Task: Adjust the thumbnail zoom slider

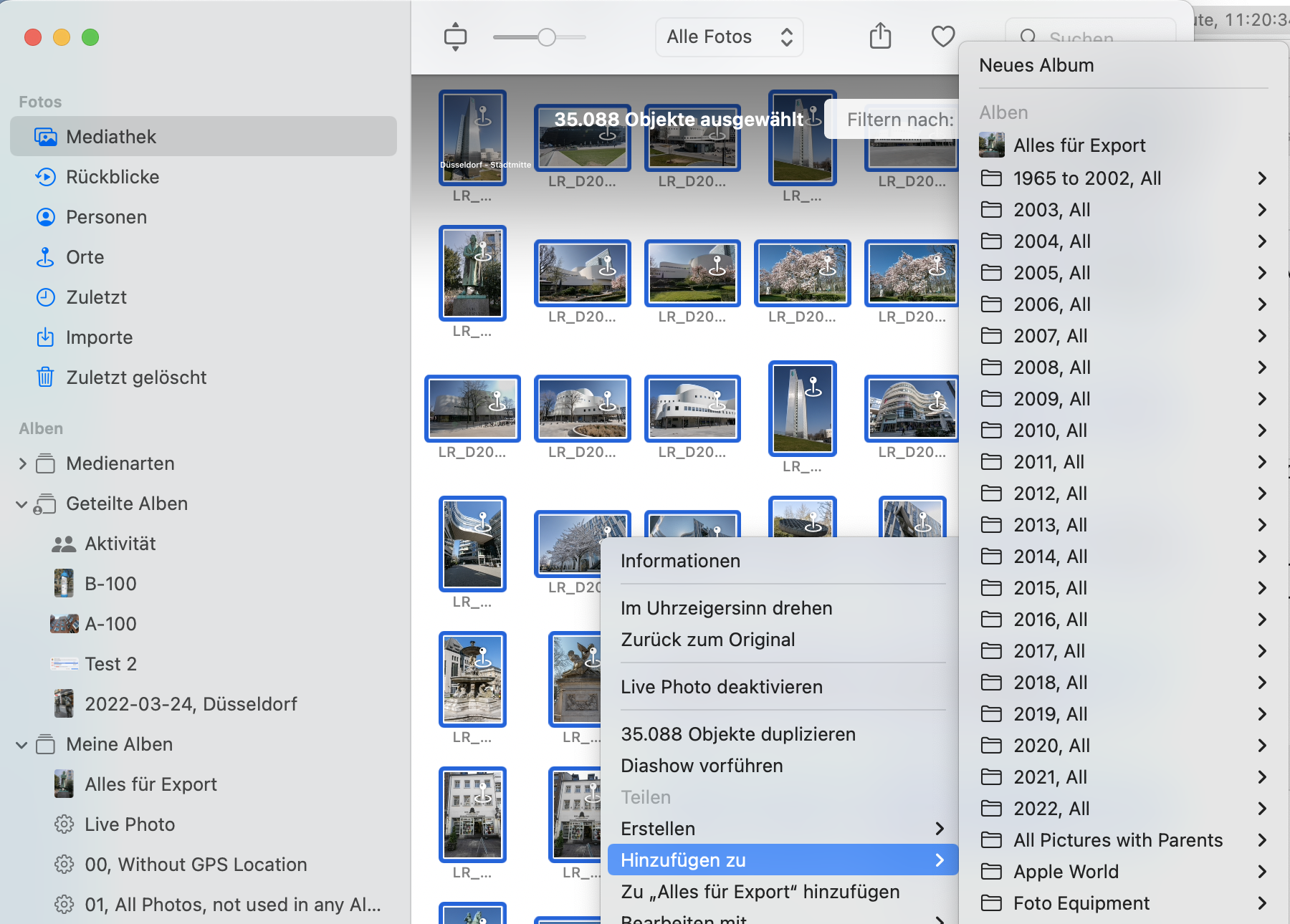Action: (546, 37)
